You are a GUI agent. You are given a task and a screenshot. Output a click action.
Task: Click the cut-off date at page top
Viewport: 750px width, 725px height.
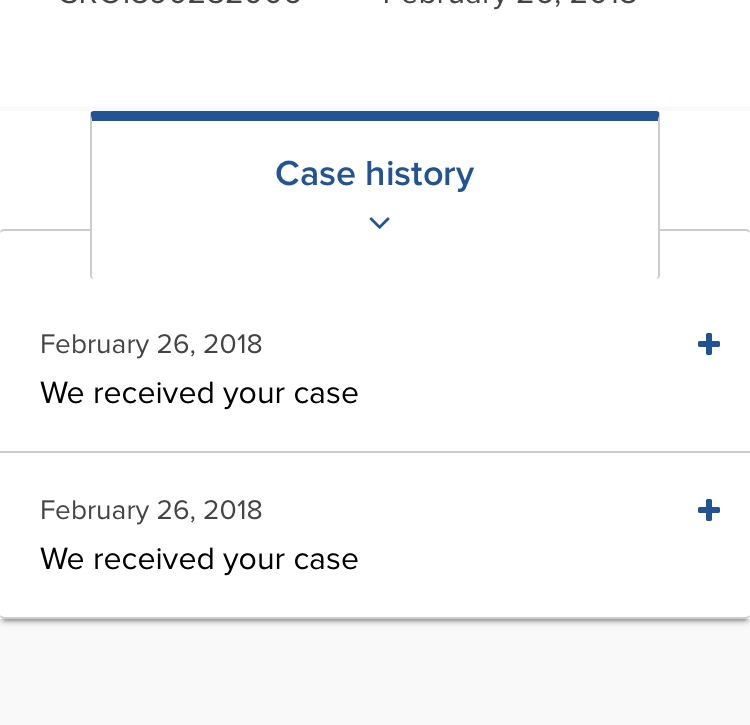(509, 2)
